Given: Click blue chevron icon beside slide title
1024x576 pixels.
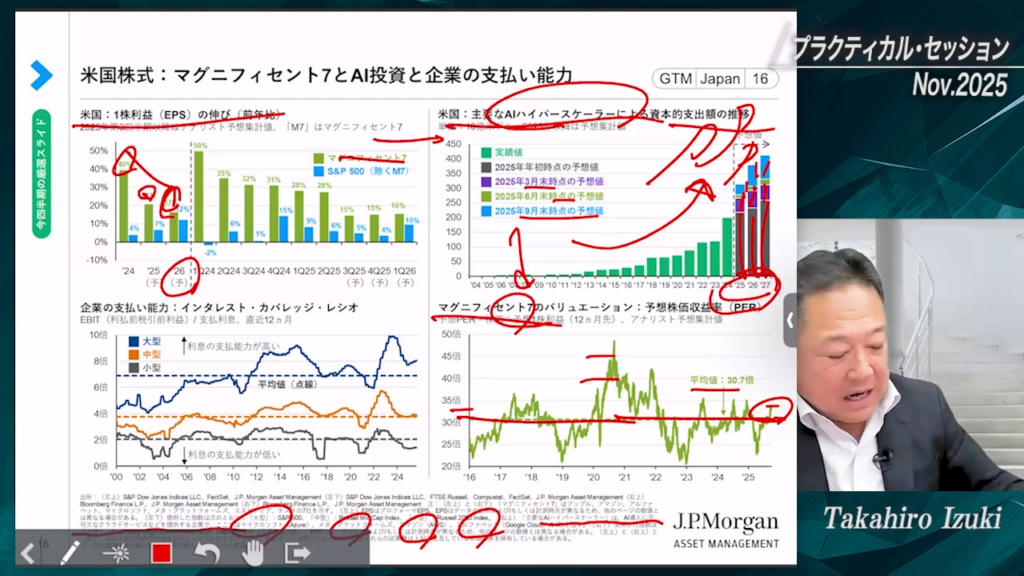Looking at the screenshot, I should 40,75.
